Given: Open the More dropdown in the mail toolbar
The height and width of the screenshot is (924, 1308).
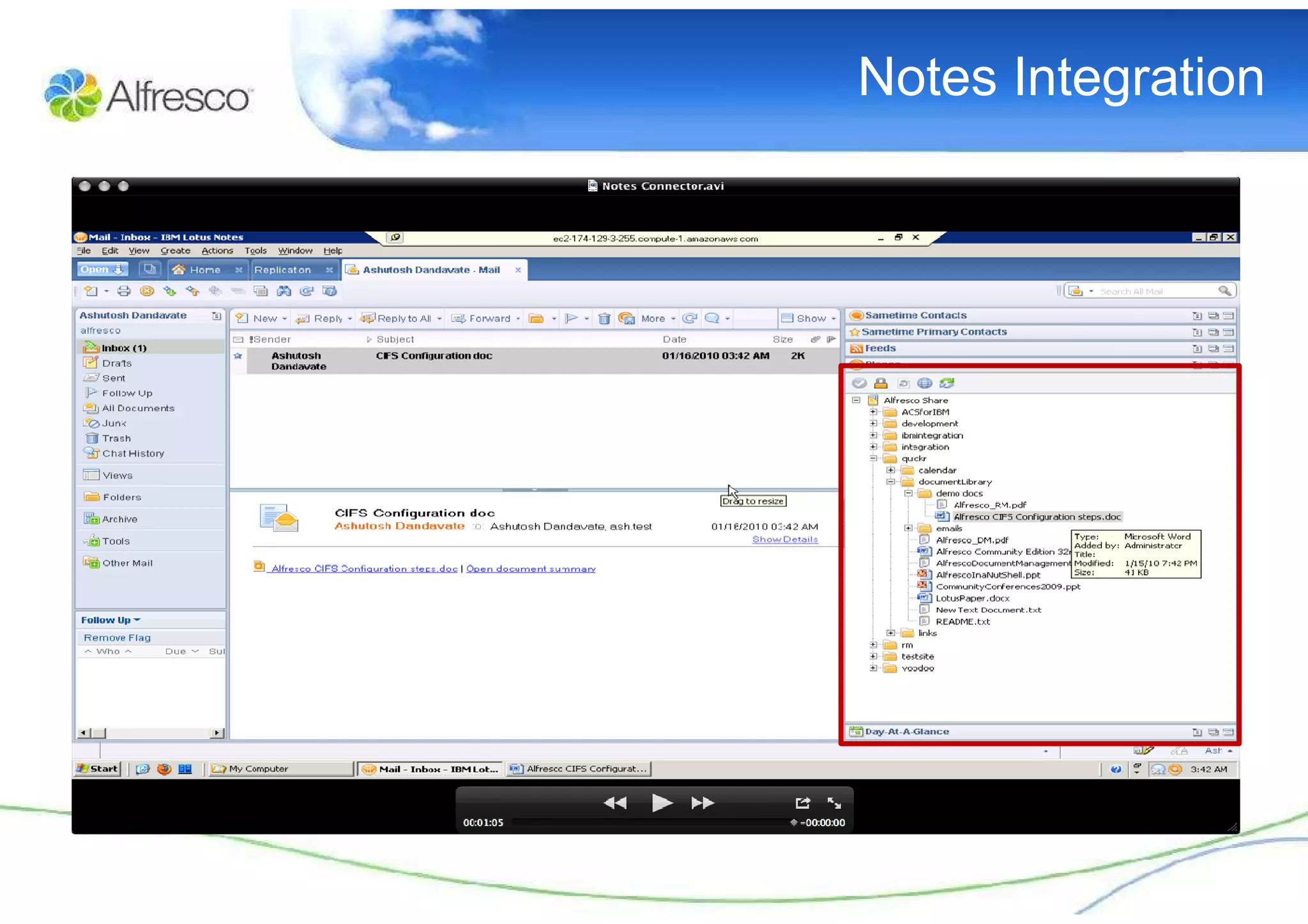Looking at the screenshot, I should point(658,318).
